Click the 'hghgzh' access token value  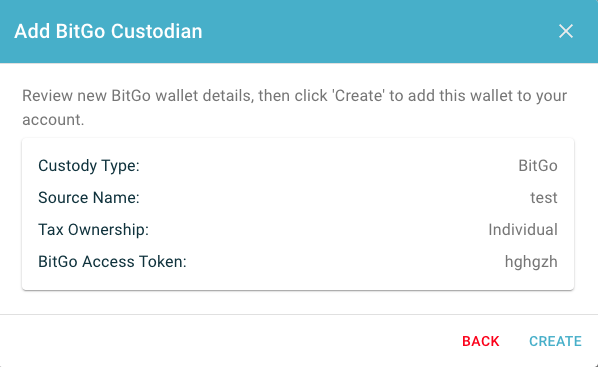click(x=531, y=262)
